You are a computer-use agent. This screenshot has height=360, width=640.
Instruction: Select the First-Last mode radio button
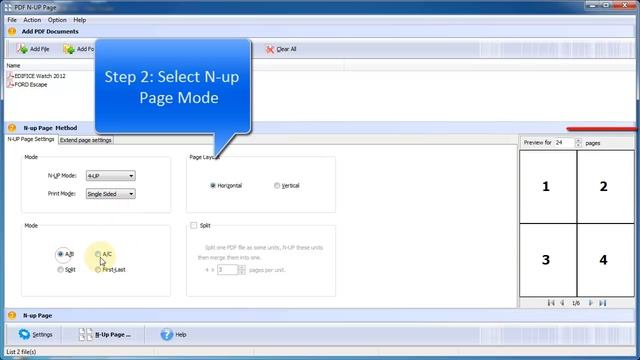click(98, 270)
